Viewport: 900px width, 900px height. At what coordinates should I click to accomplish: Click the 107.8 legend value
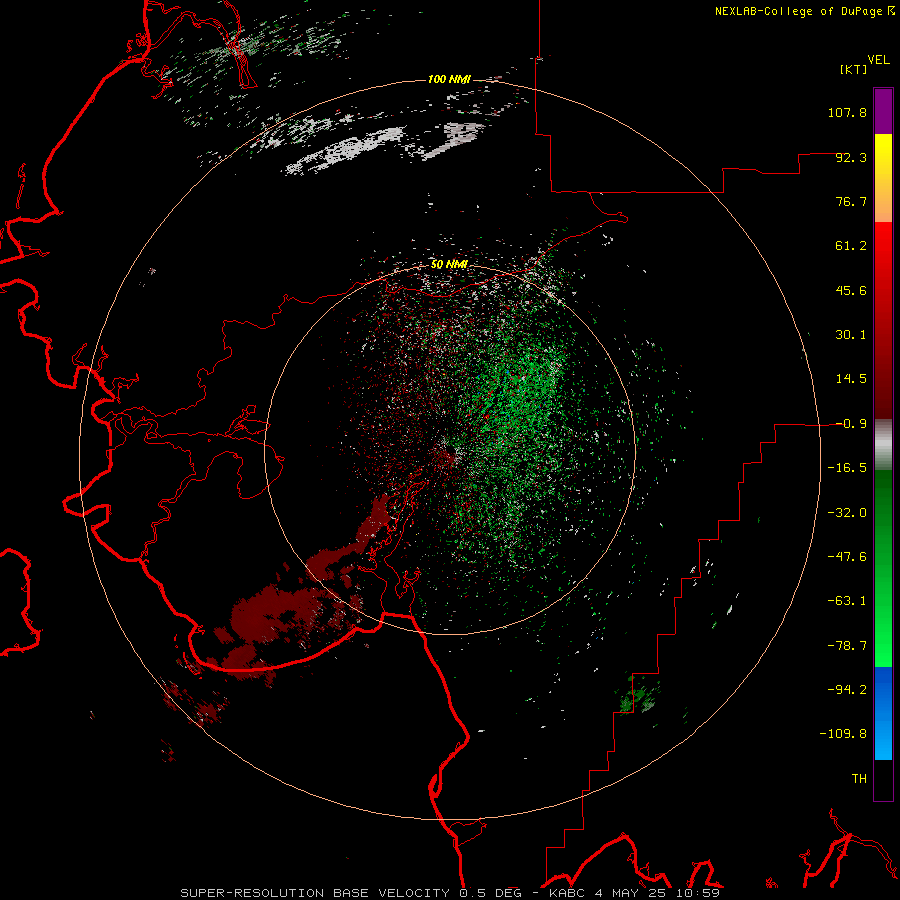(x=847, y=112)
